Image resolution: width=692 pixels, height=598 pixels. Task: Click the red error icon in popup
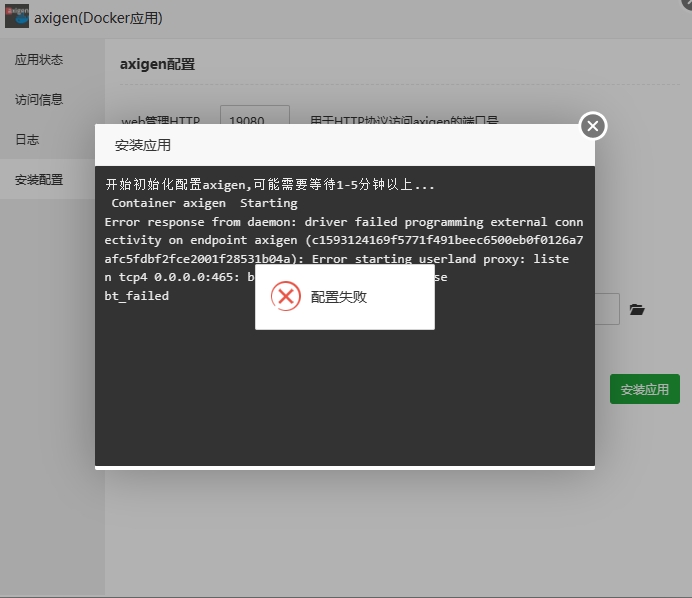pyautogui.click(x=286, y=297)
